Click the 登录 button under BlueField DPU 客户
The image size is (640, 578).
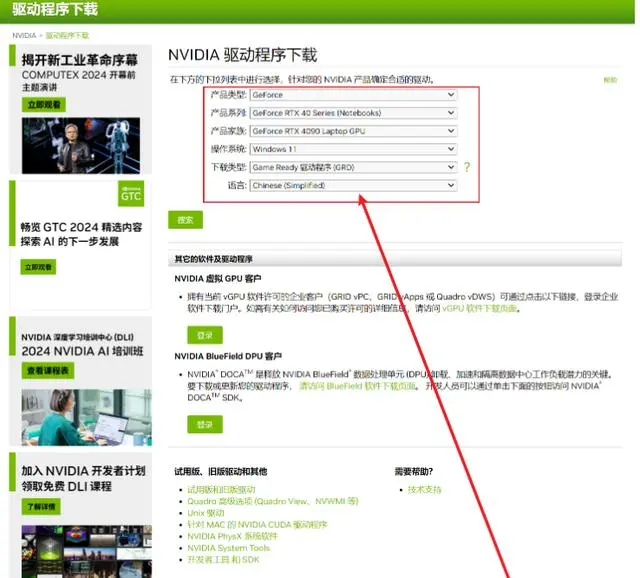pyautogui.click(x=205, y=424)
